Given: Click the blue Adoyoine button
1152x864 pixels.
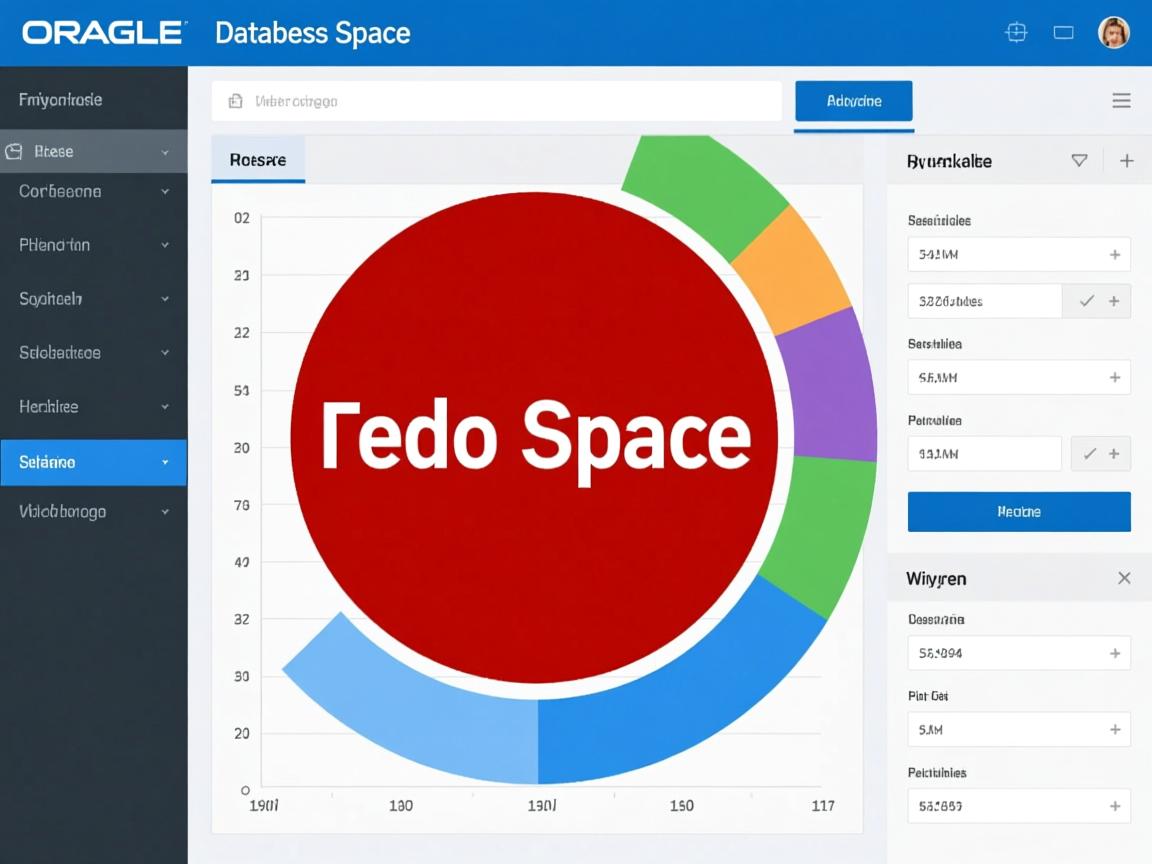Looking at the screenshot, I should point(853,101).
